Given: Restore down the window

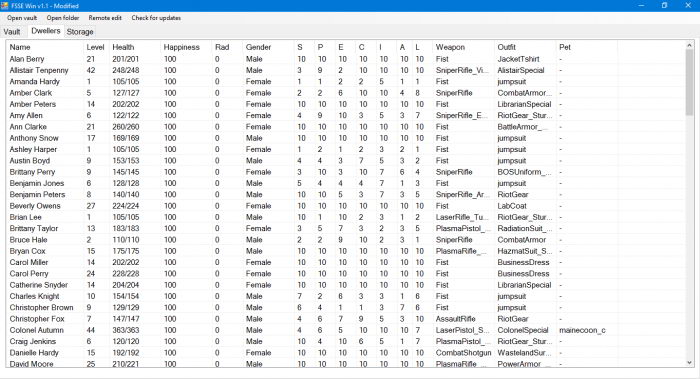Looking at the screenshot, I should pos(664,5).
